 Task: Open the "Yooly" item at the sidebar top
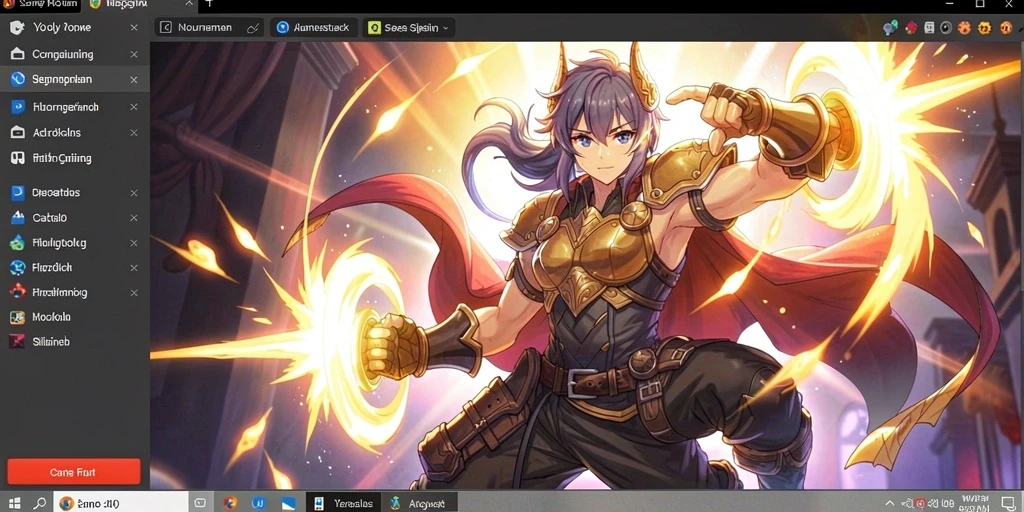(x=74, y=27)
